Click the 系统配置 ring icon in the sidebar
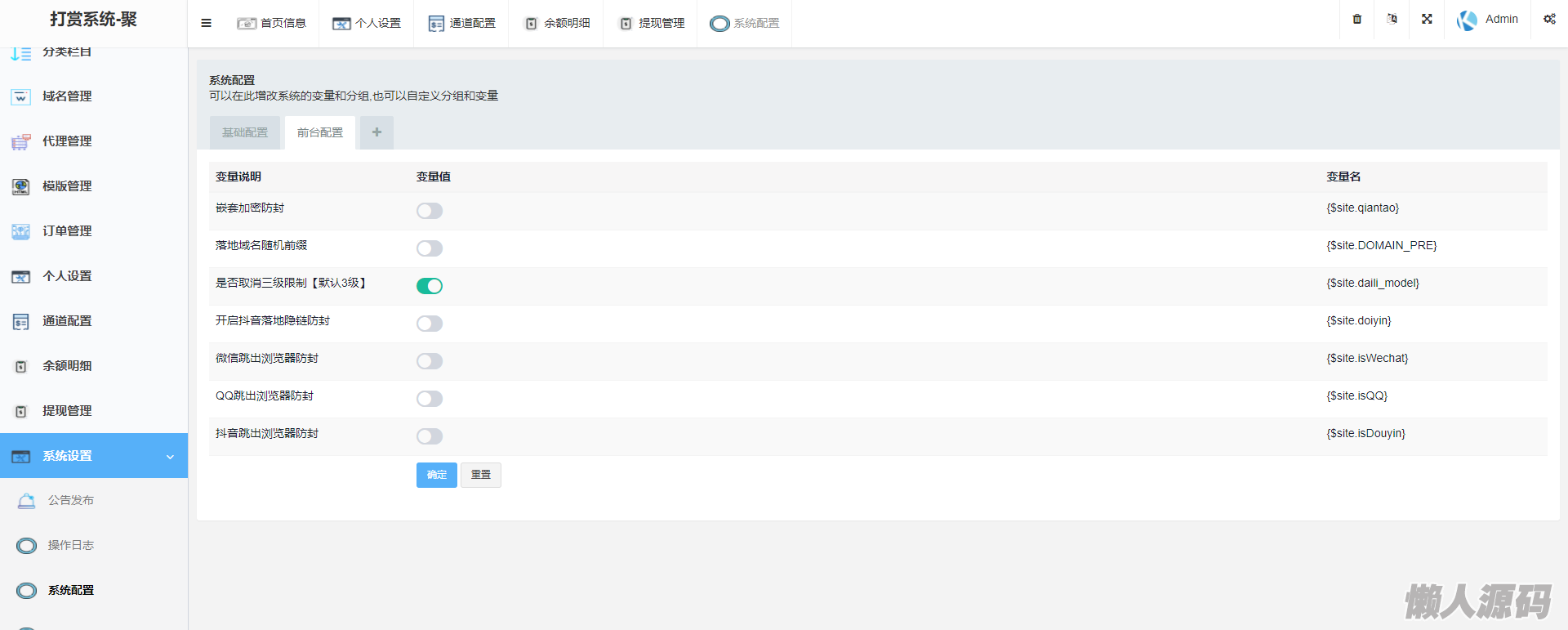Viewport: 1568px width, 630px height. (26, 591)
